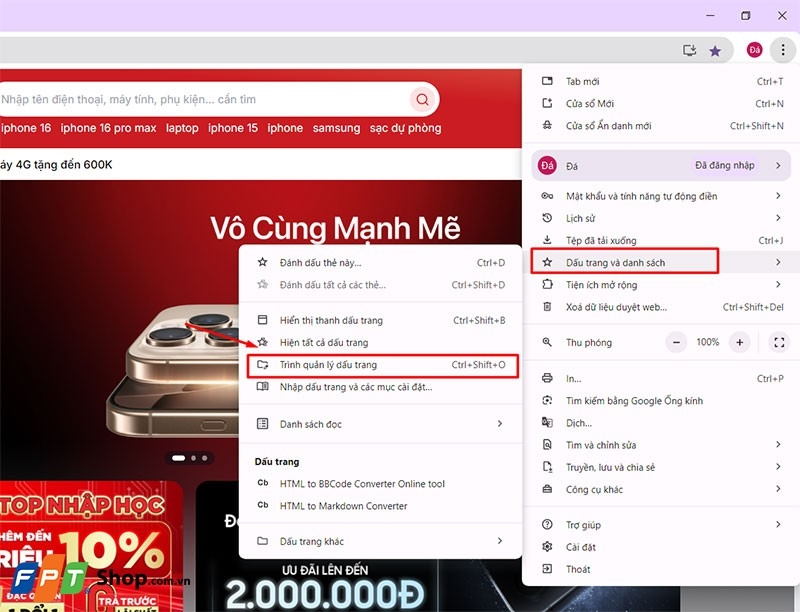
Task: Click the iphone 16 pro max suggestion
Action: pos(108,128)
